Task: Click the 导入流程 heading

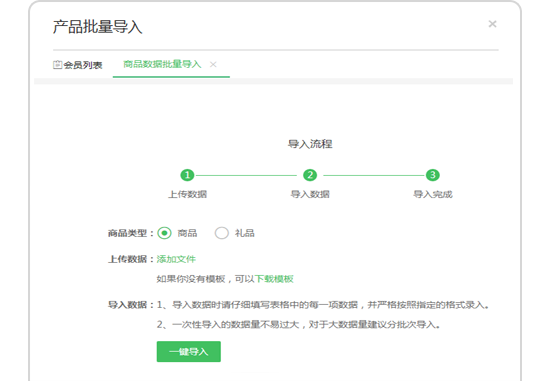Action: click(310, 144)
